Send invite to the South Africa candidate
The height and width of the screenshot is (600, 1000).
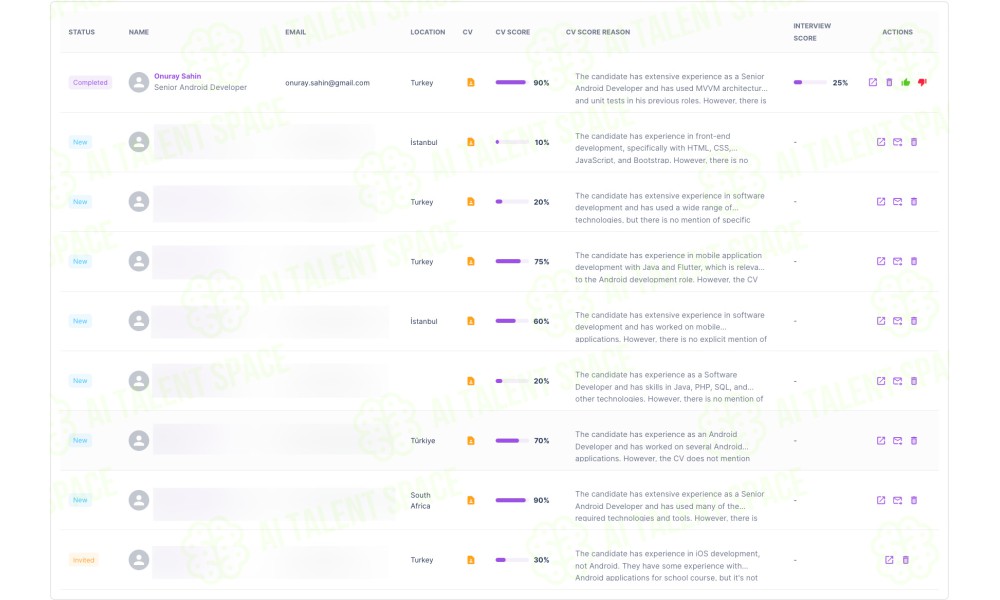pyautogui.click(x=897, y=501)
